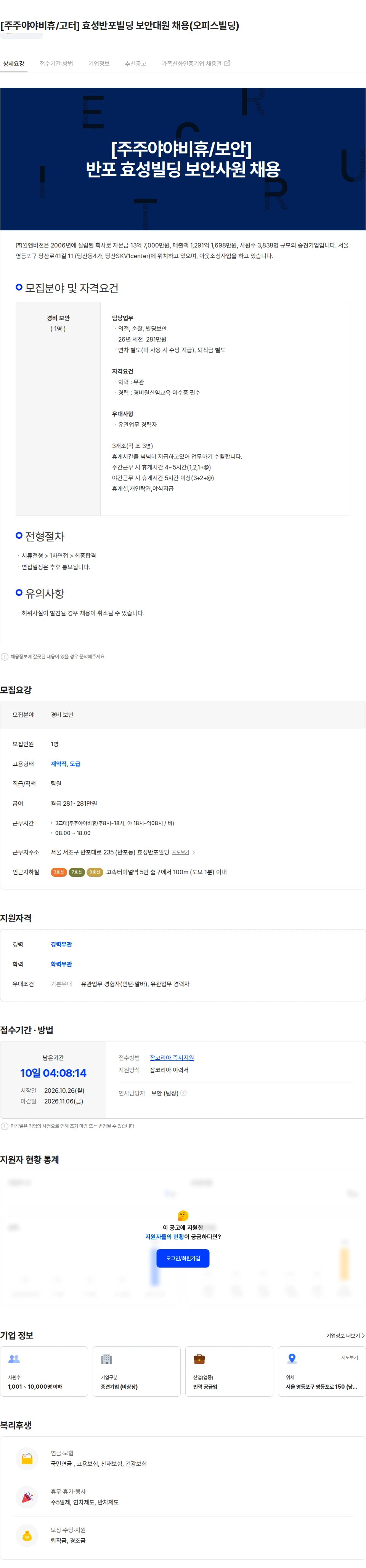The height and width of the screenshot is (1568, 366).
Task: Click the info icon beside 채용정보 notice
Action: (5, 656)
